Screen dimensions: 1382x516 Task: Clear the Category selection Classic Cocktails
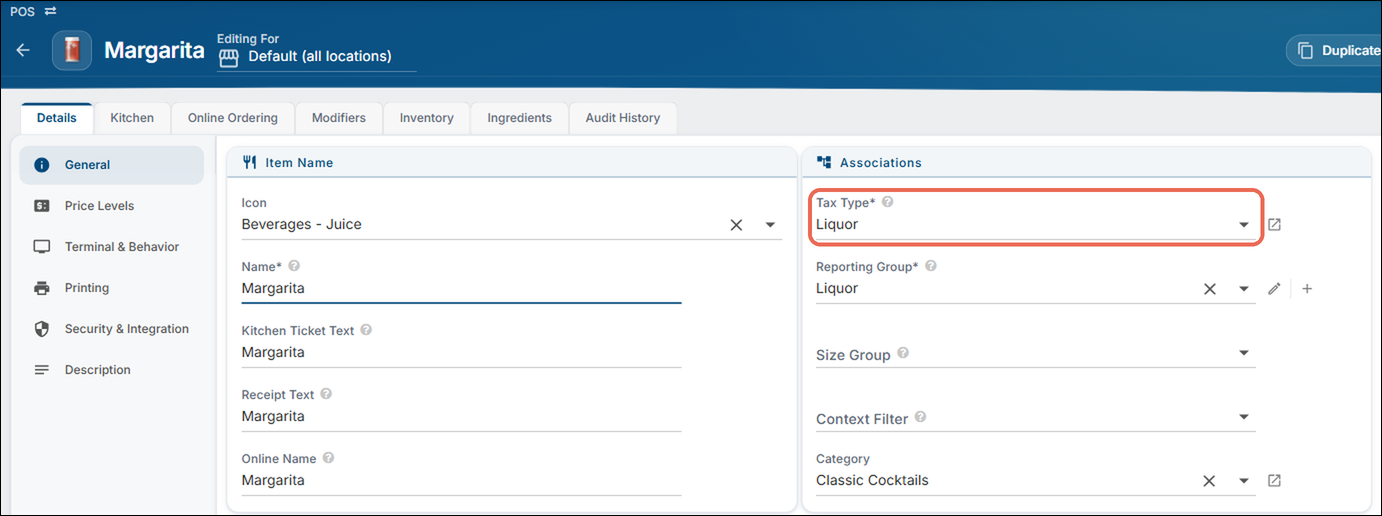pyautogui.click(x=1209, y=481)
